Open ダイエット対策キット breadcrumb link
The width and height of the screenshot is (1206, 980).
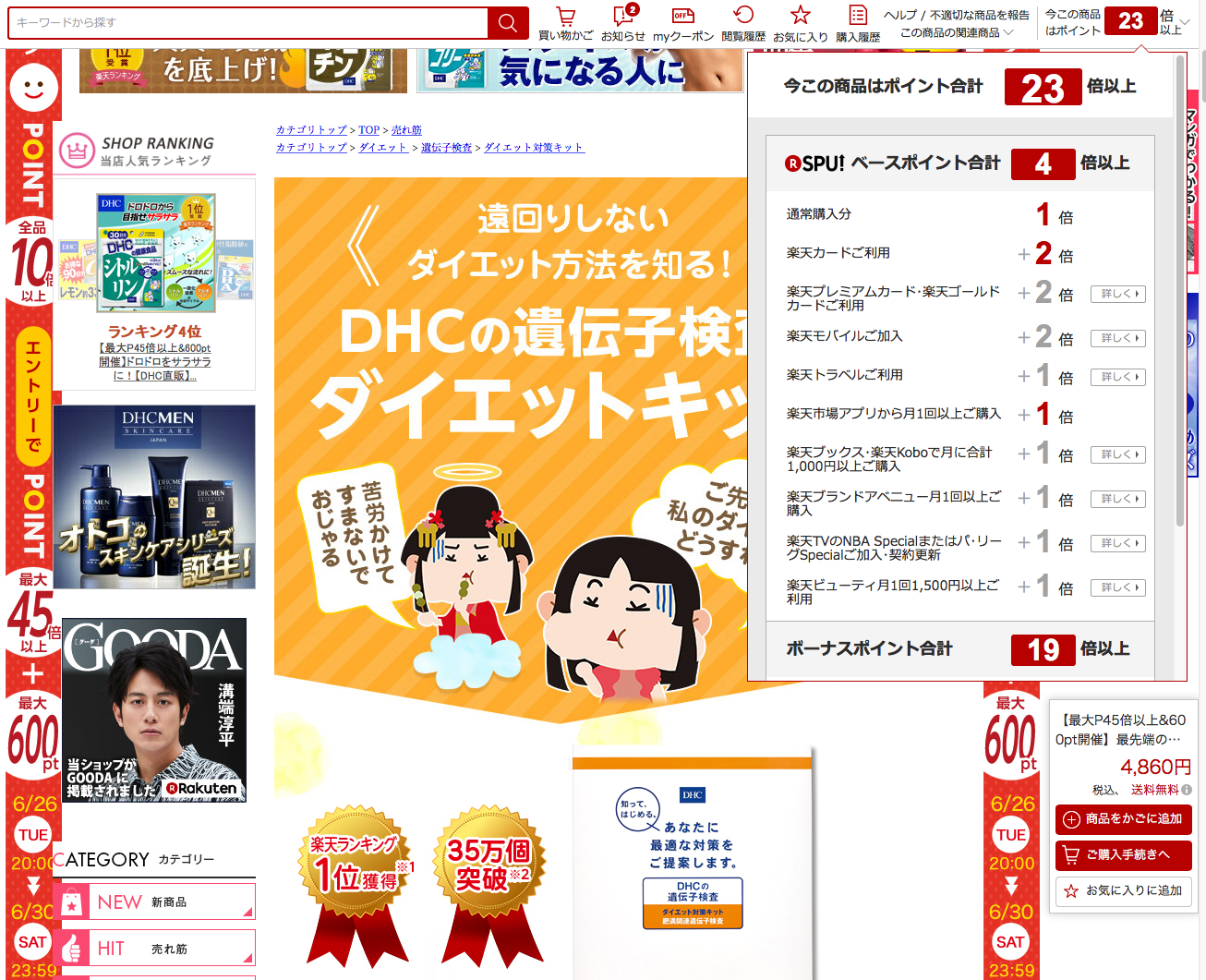point(534,147)
